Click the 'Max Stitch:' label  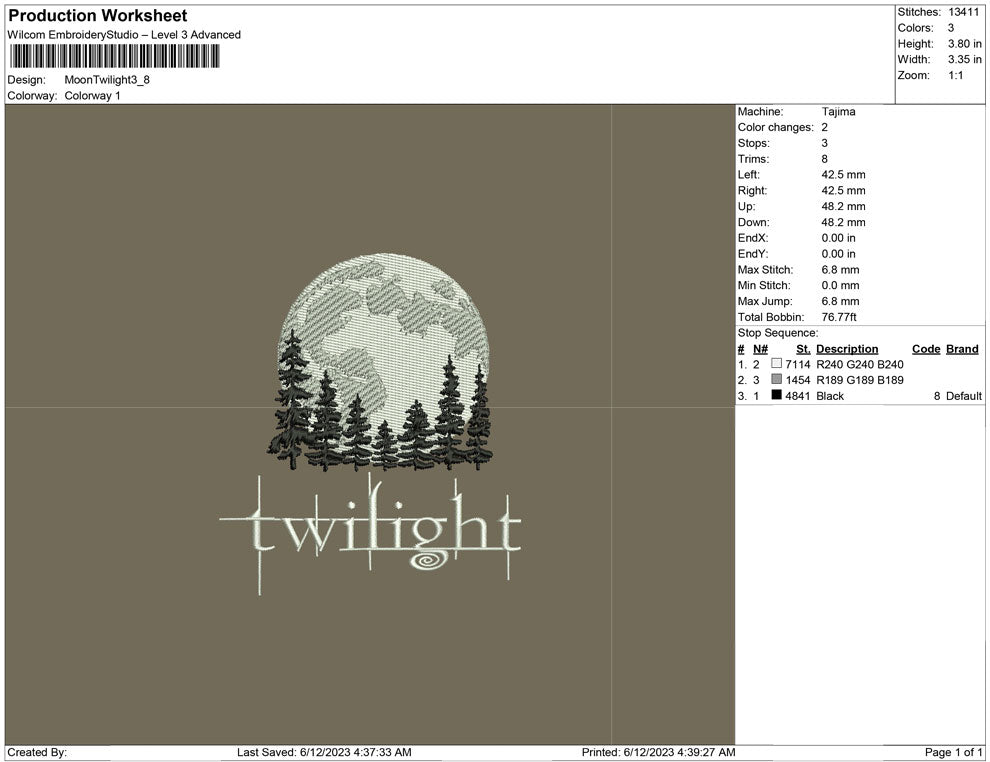pos(765,269)
